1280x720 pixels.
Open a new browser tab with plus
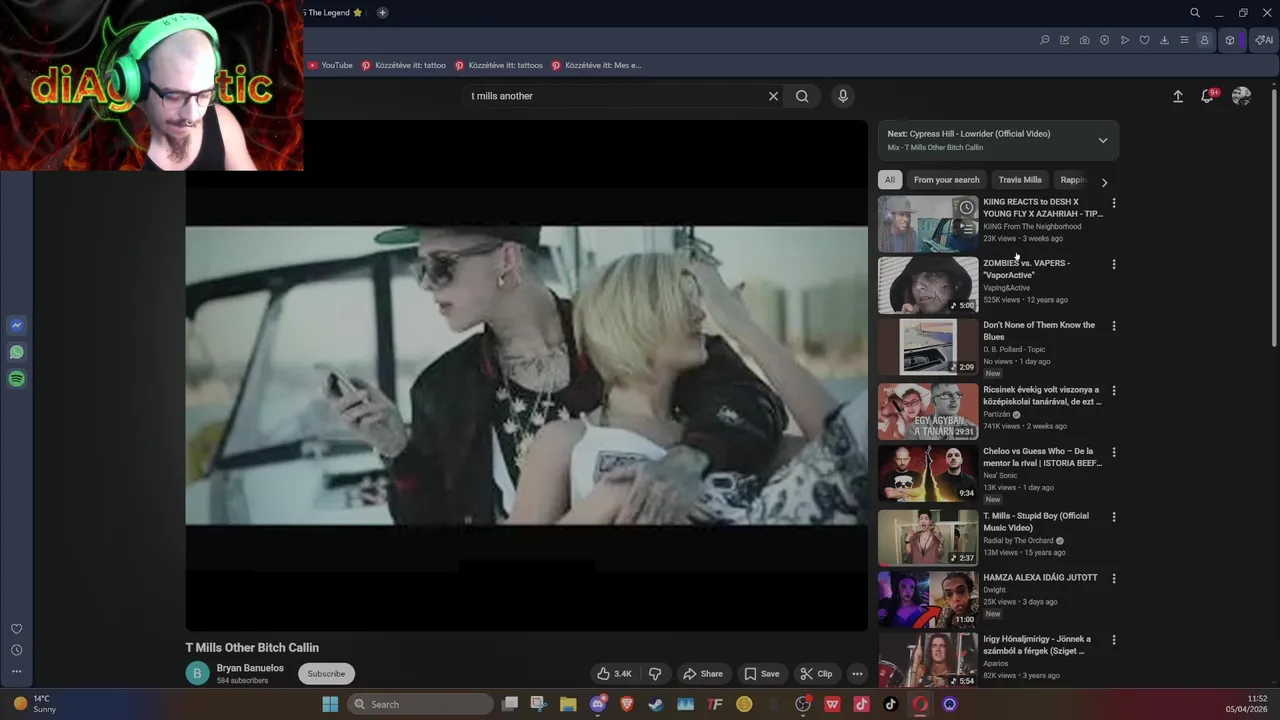[382, 13]
